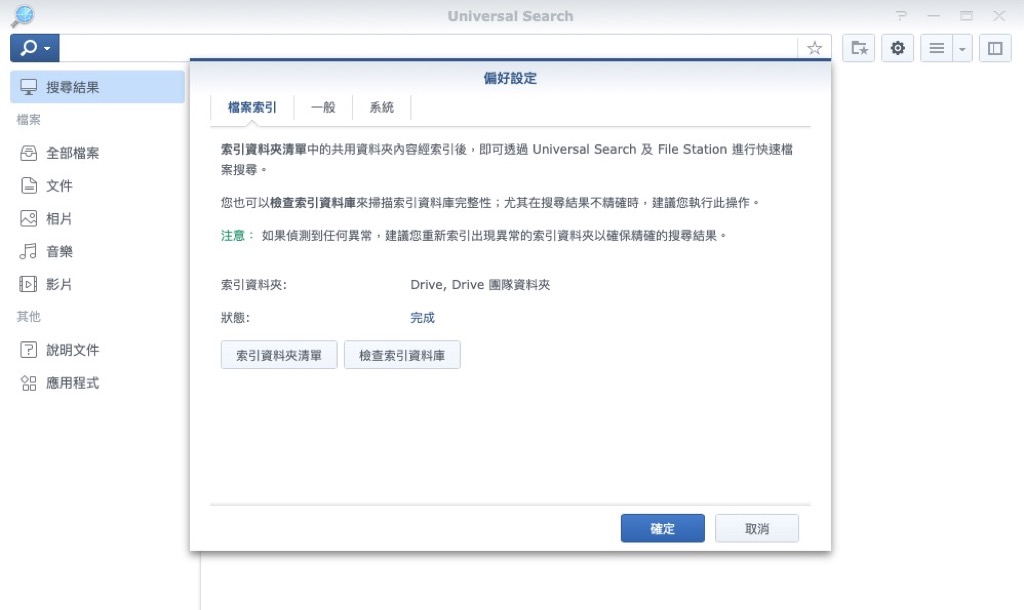Click the inbox icon beside 全部檔案
The width and height of the screenshot is (1024, 610).
pos(28,153)
